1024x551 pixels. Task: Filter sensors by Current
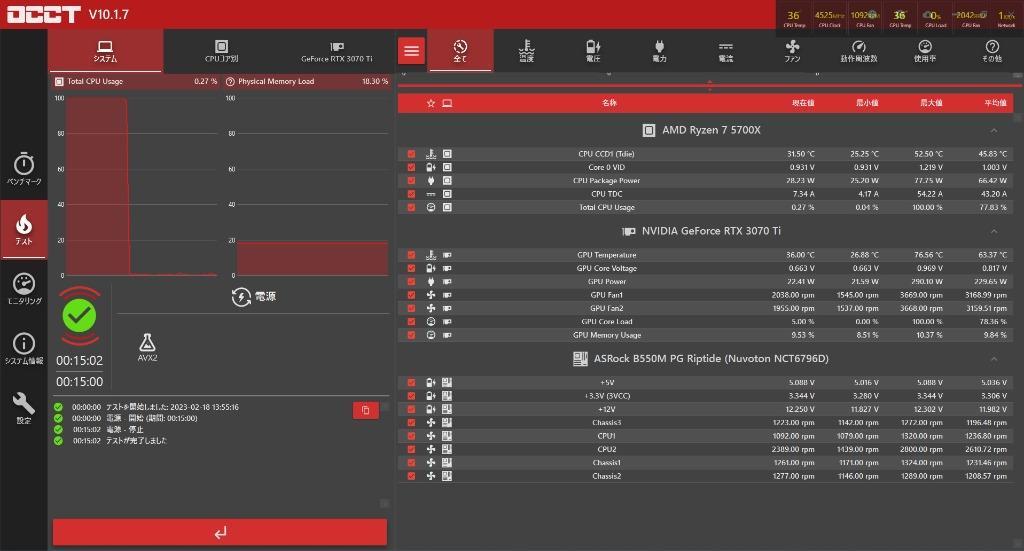click(726, 50)
